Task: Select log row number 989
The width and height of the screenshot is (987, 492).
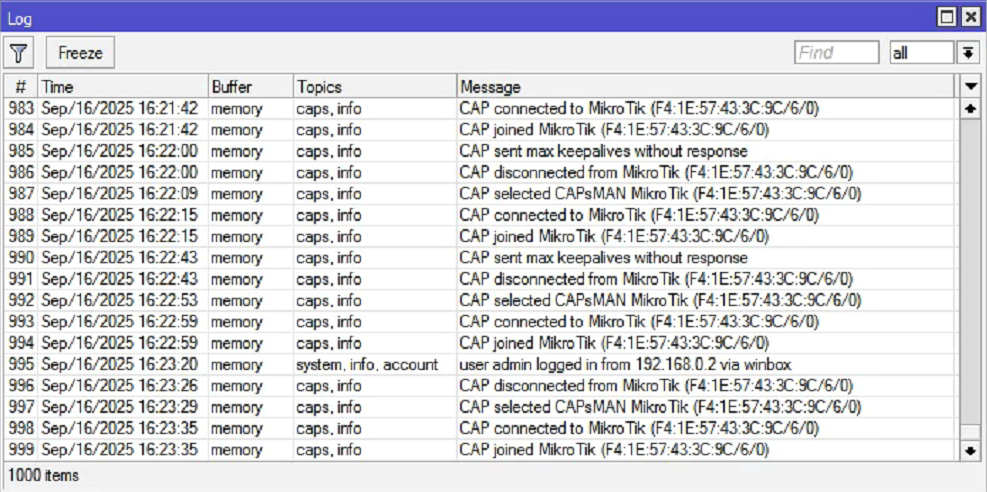Action: click(x=480, y=237)
